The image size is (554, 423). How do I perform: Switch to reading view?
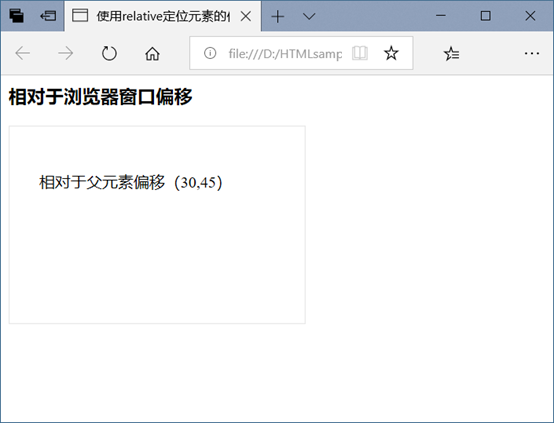coord(360,53)
